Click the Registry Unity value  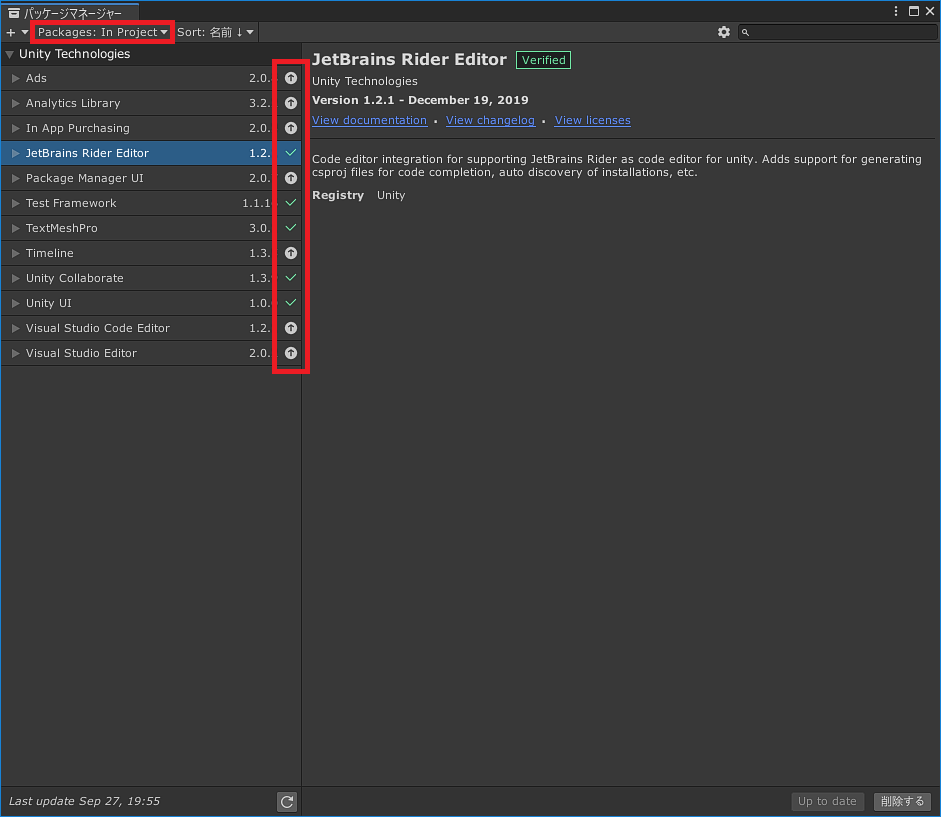tap(391, 195)
